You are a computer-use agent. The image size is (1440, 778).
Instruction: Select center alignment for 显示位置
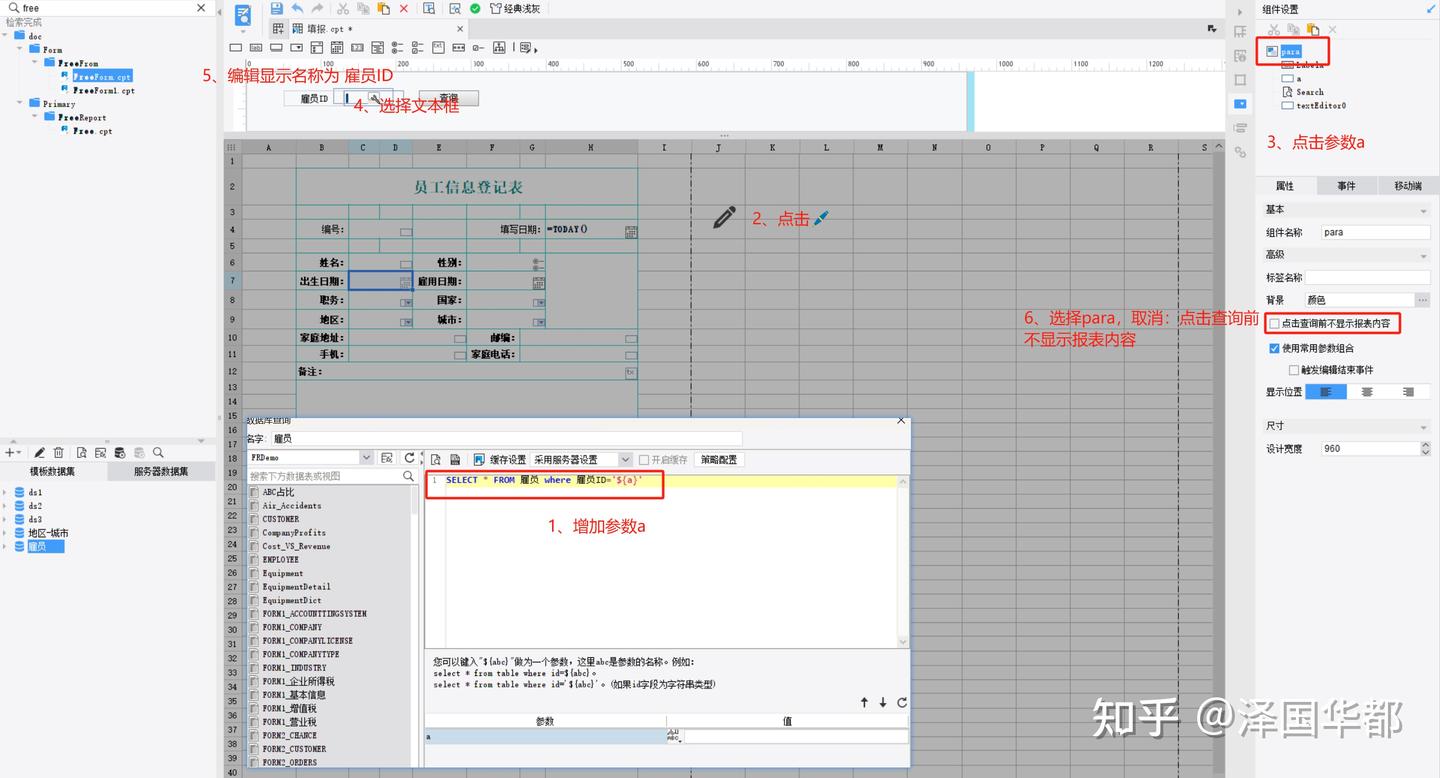pos(1367,392)
